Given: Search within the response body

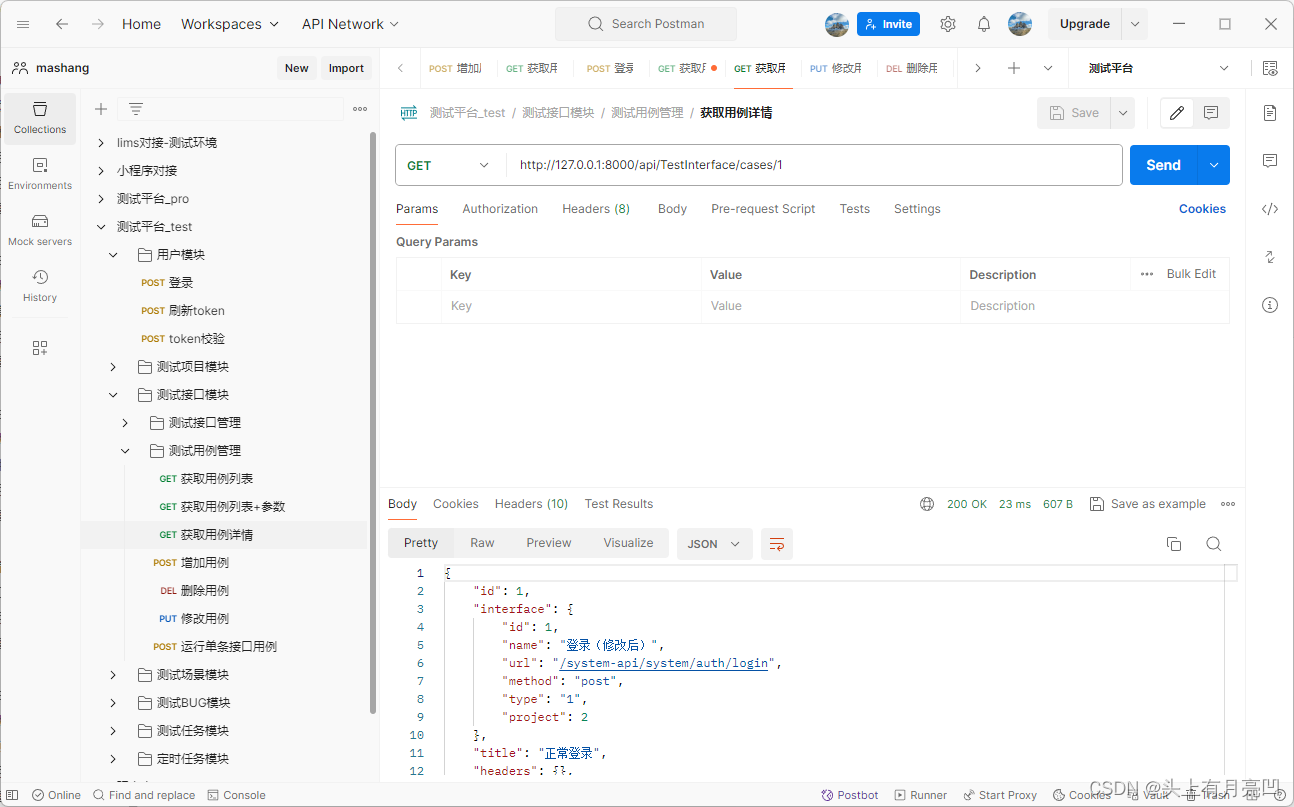Looking at the screenshot, I should (1214, 544).
